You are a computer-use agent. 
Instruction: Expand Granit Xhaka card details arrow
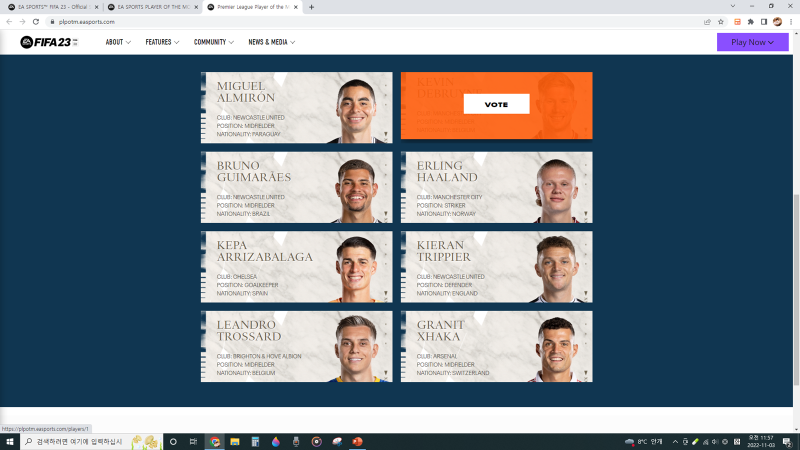click(x=586, y=373)
